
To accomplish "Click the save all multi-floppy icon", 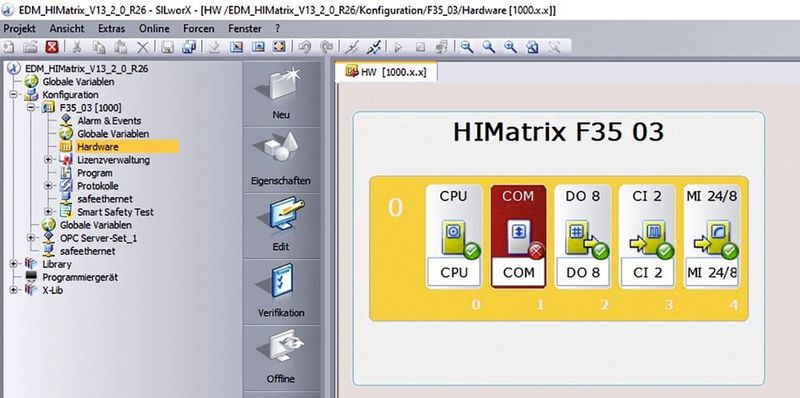I will tap(189, 47).
